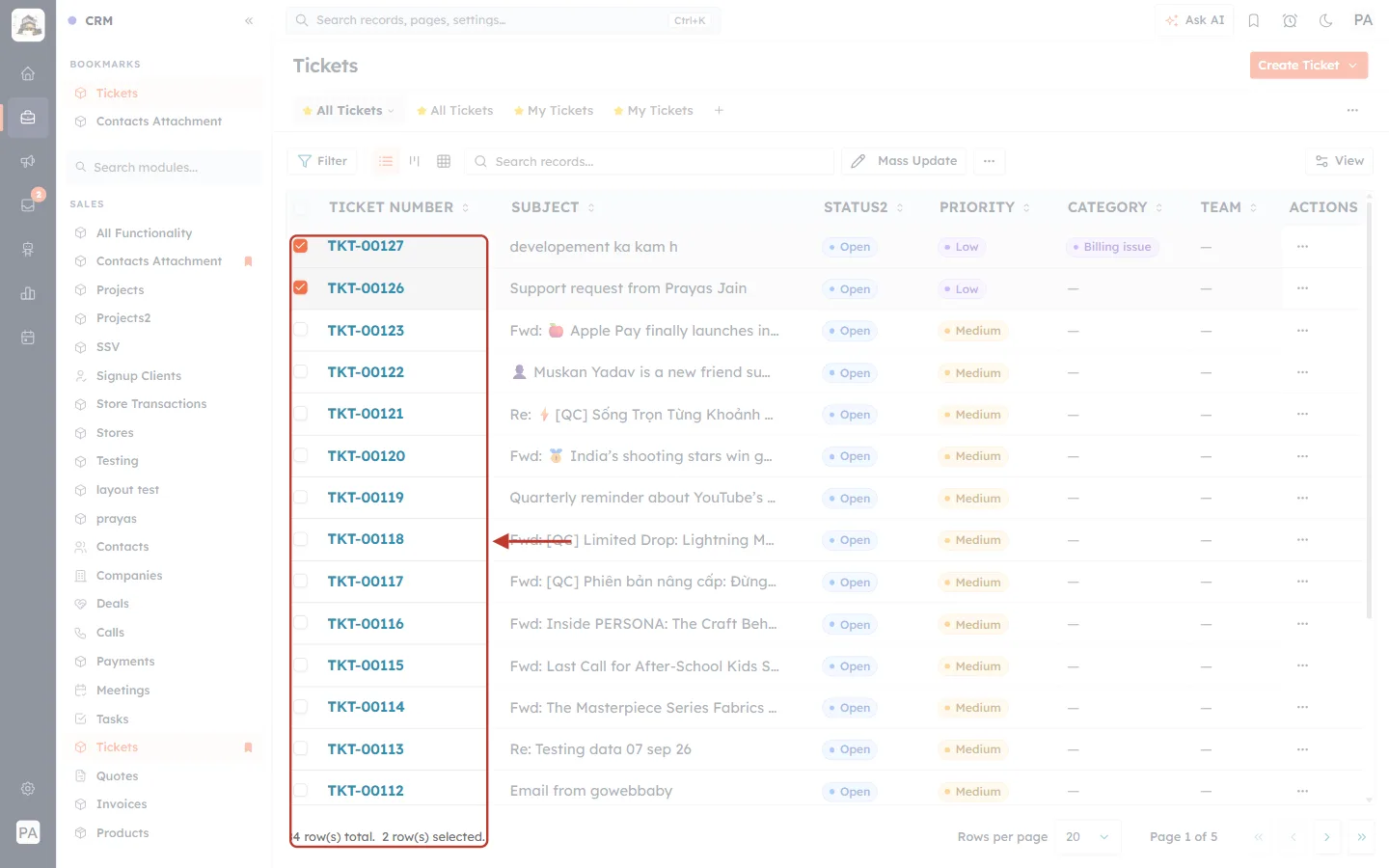Go to next page arrow
Screen dimensions: 1389x868
pos(1326,837)
